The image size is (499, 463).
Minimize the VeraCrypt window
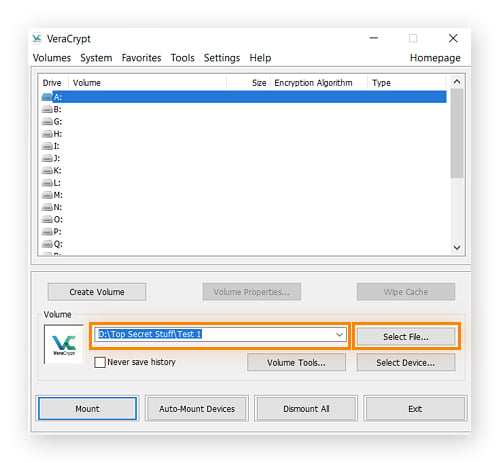point(374,38)
